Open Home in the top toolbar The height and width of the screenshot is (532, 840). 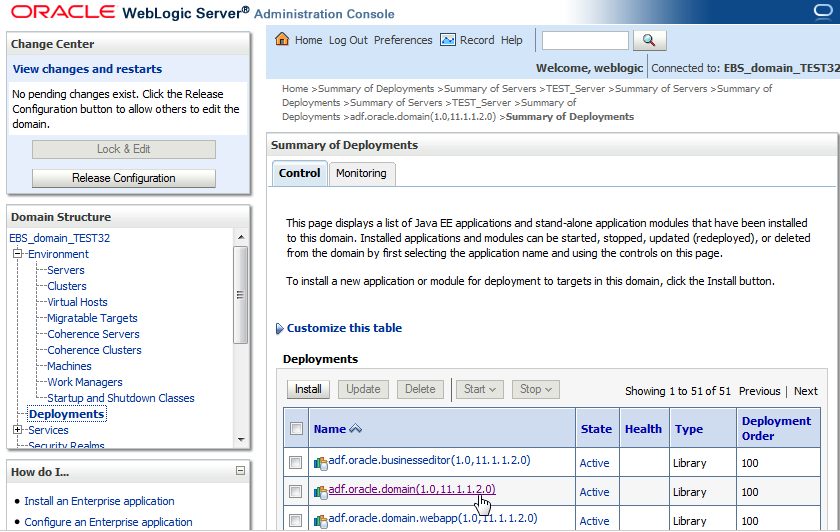(308, 40)
